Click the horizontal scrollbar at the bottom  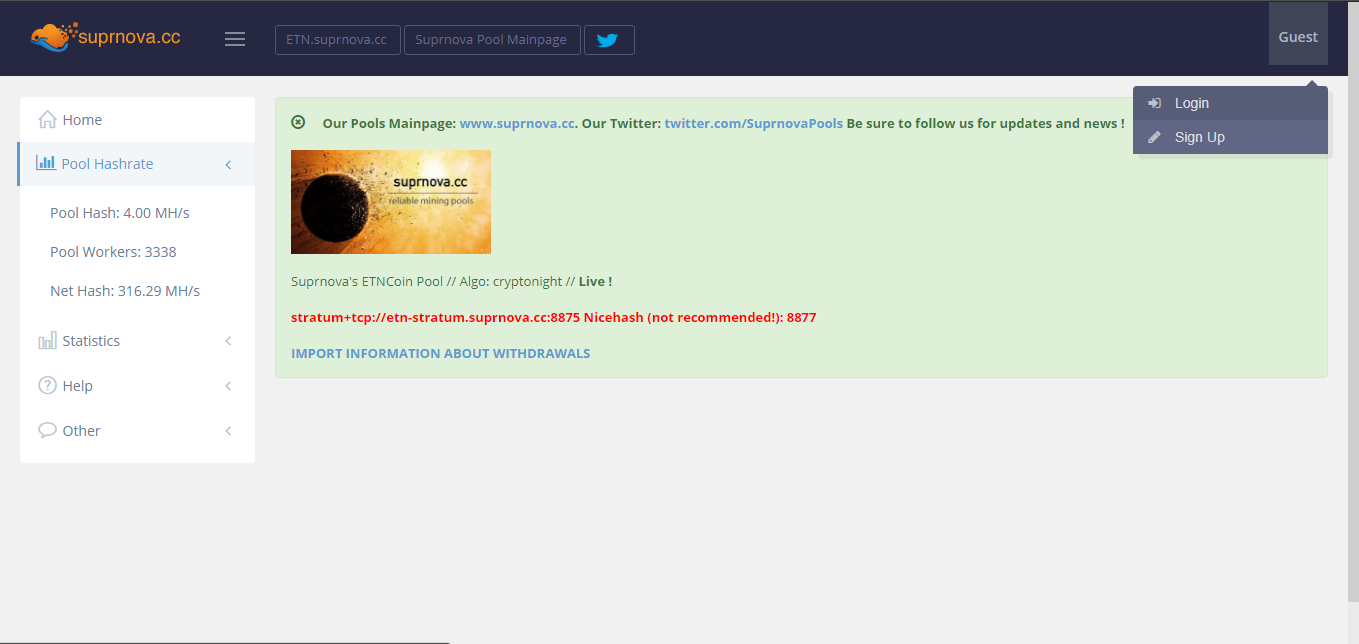click(225, 642)
